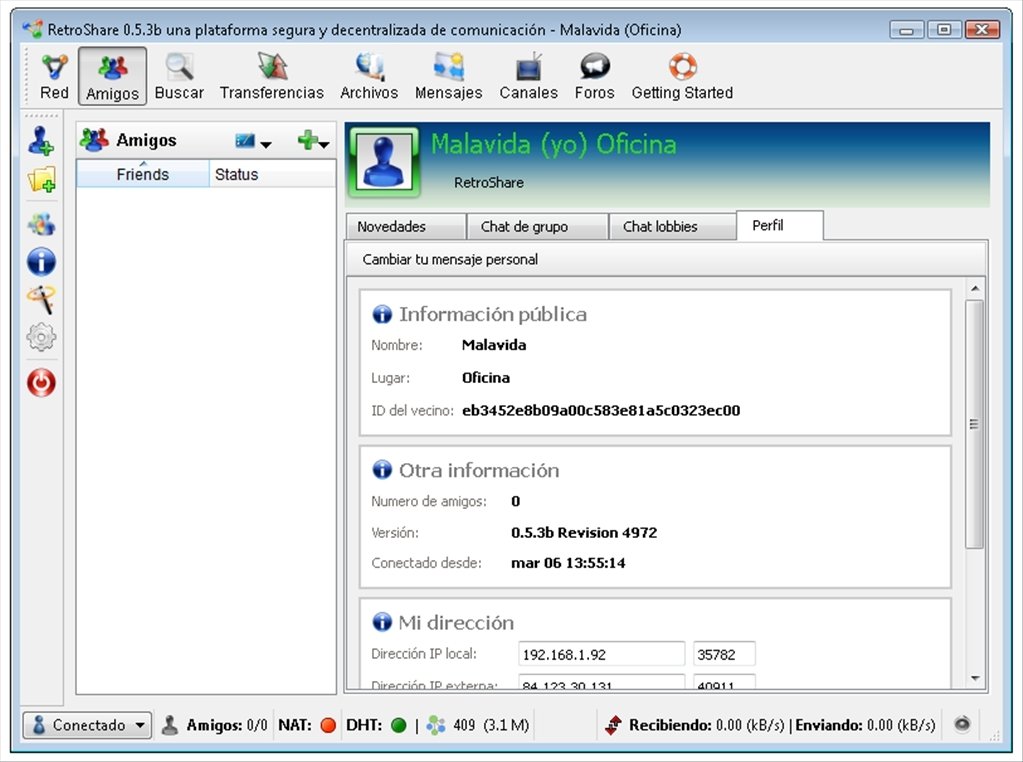The image size is (1023, 762).
Task: Click the Numero de amigos value 0
Action: click(x=515, y=501)
